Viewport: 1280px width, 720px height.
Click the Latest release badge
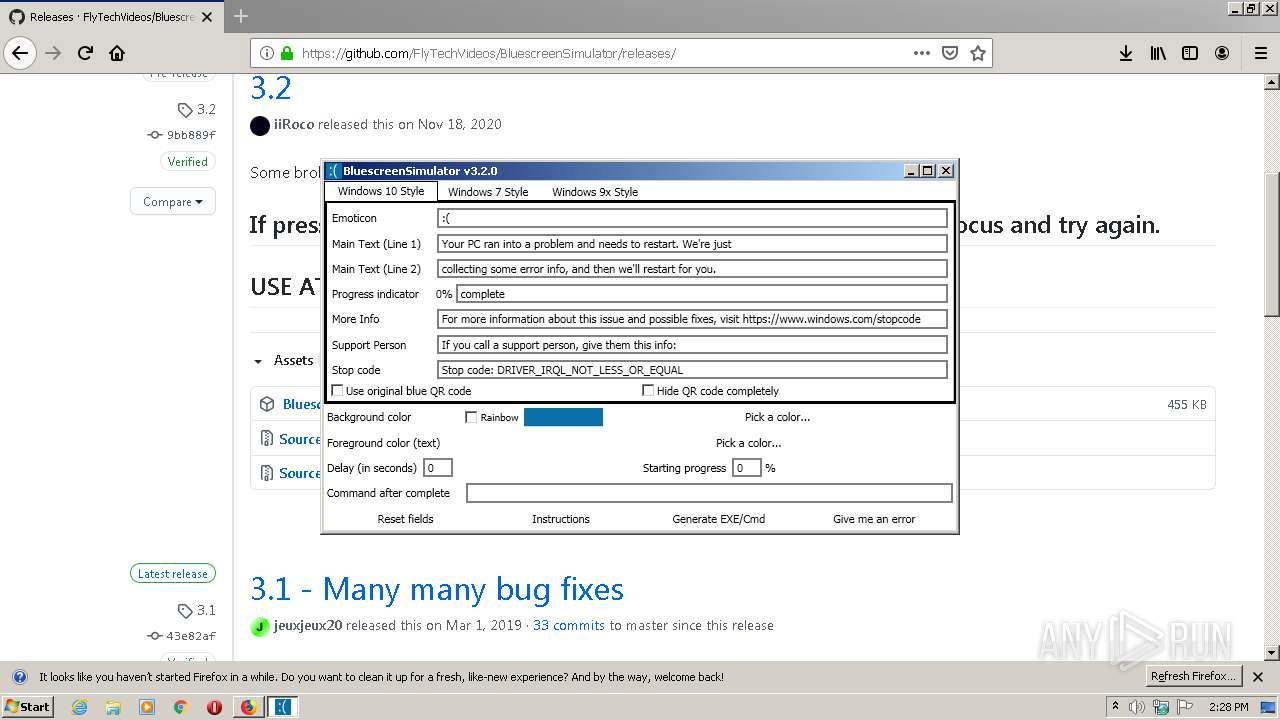pyautogui.click(x=173, y=574)
